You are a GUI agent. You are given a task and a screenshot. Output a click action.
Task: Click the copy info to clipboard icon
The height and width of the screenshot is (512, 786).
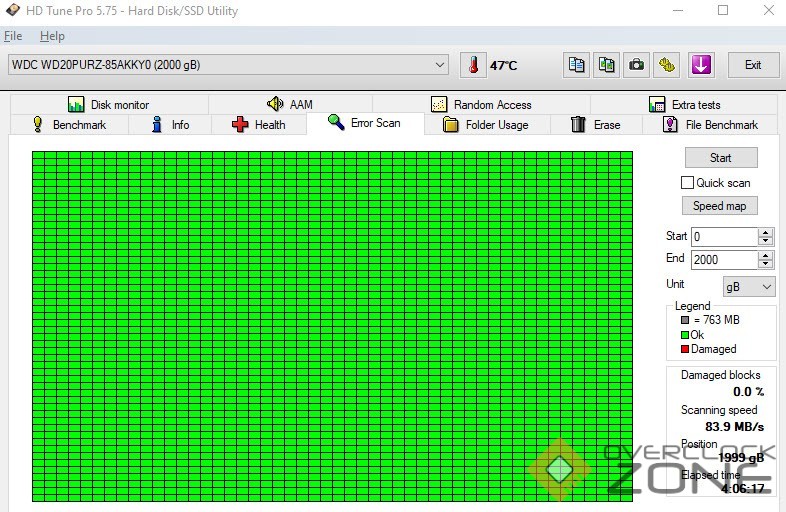(x=576, y=65)
